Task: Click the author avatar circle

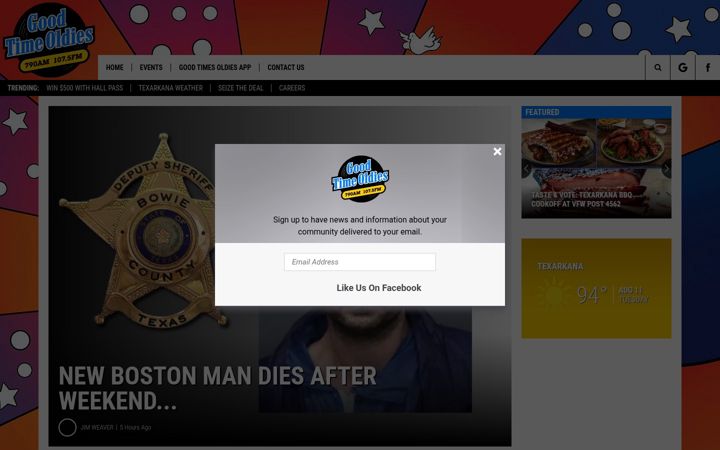Action: coord(68,428)
